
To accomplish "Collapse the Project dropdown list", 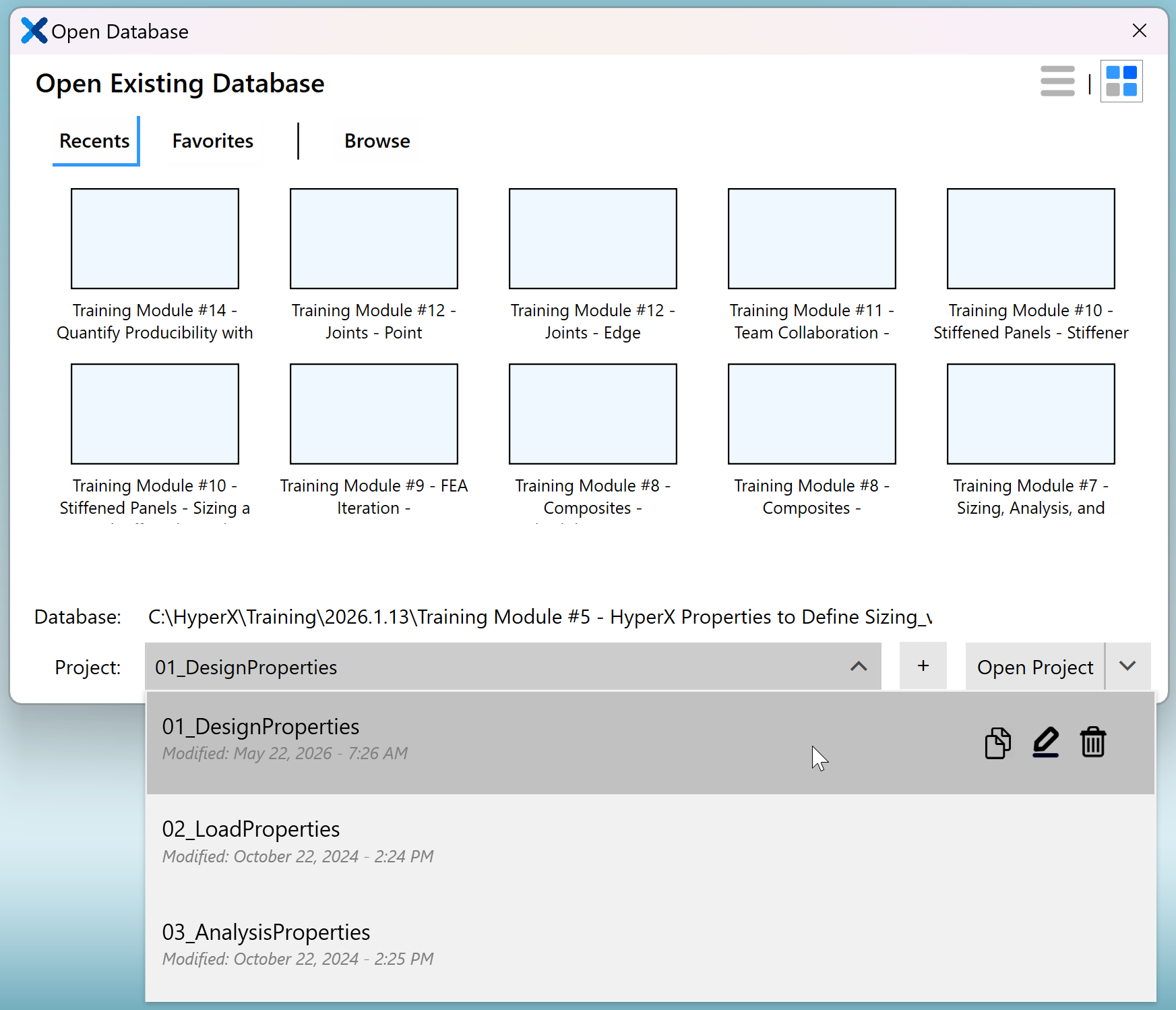I will point(858,666).
